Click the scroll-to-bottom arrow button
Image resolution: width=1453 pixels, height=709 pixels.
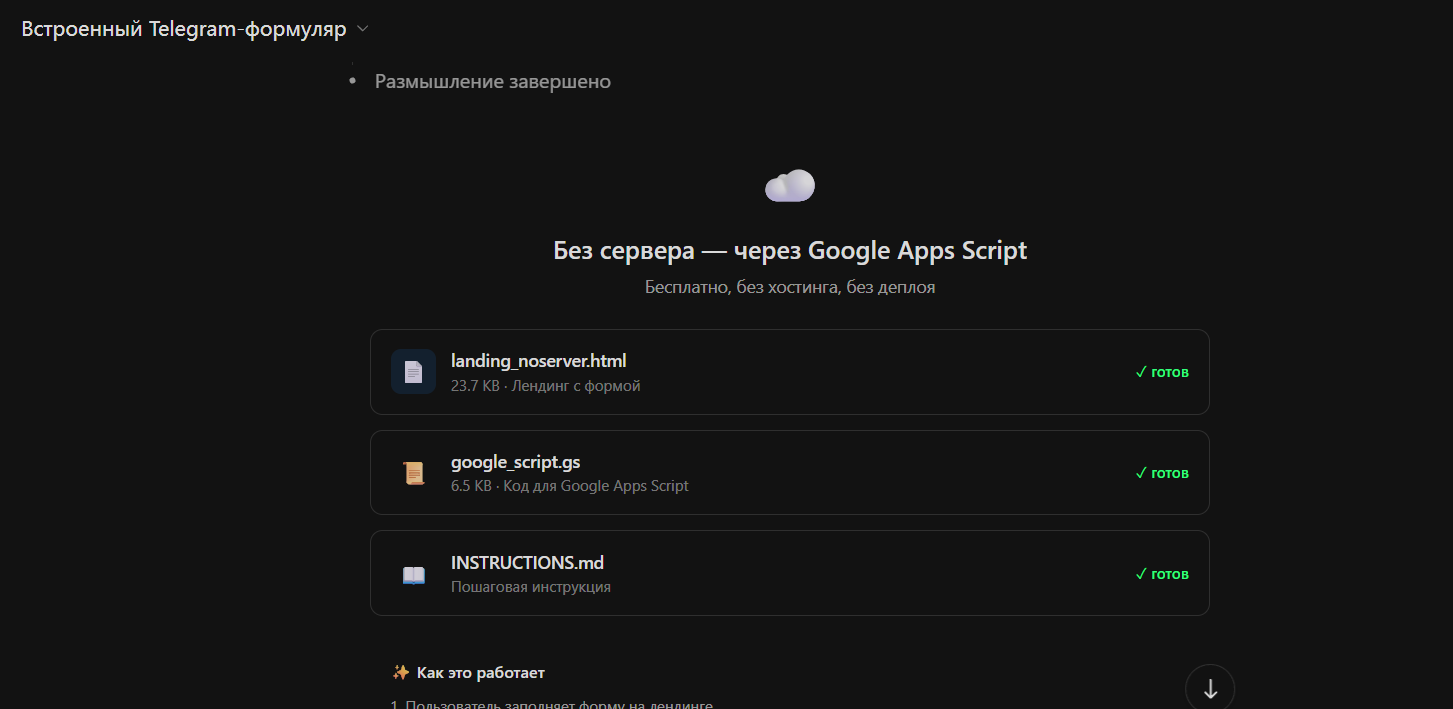1210,688
